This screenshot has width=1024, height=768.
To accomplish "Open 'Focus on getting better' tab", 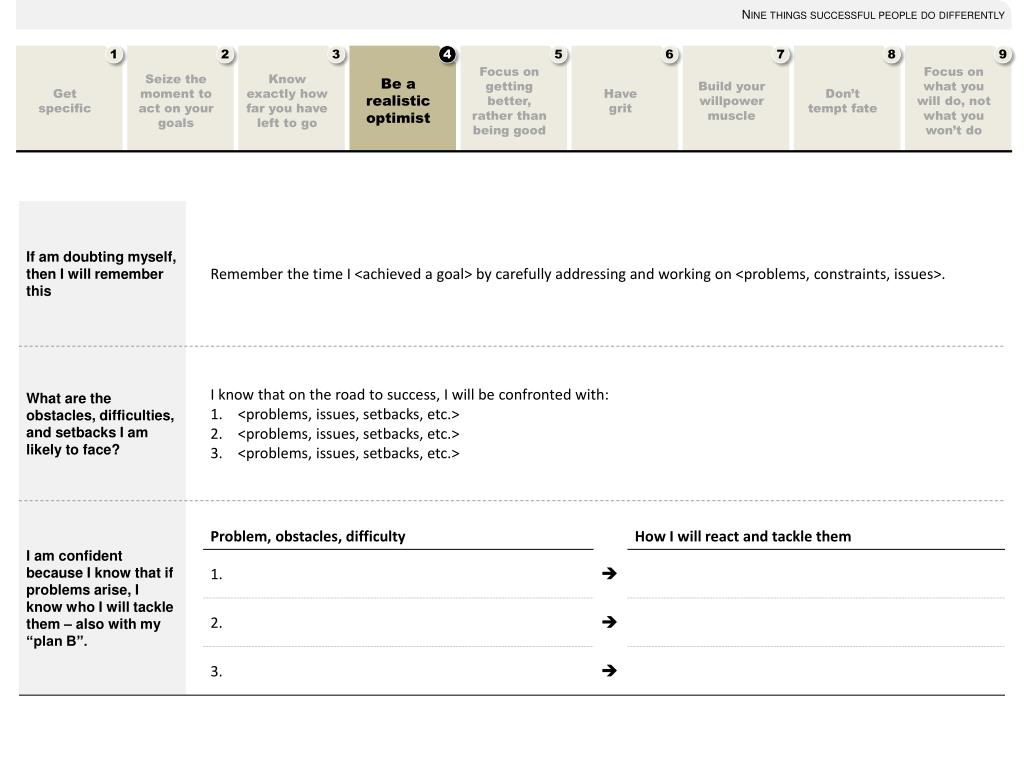I will 513,98.
